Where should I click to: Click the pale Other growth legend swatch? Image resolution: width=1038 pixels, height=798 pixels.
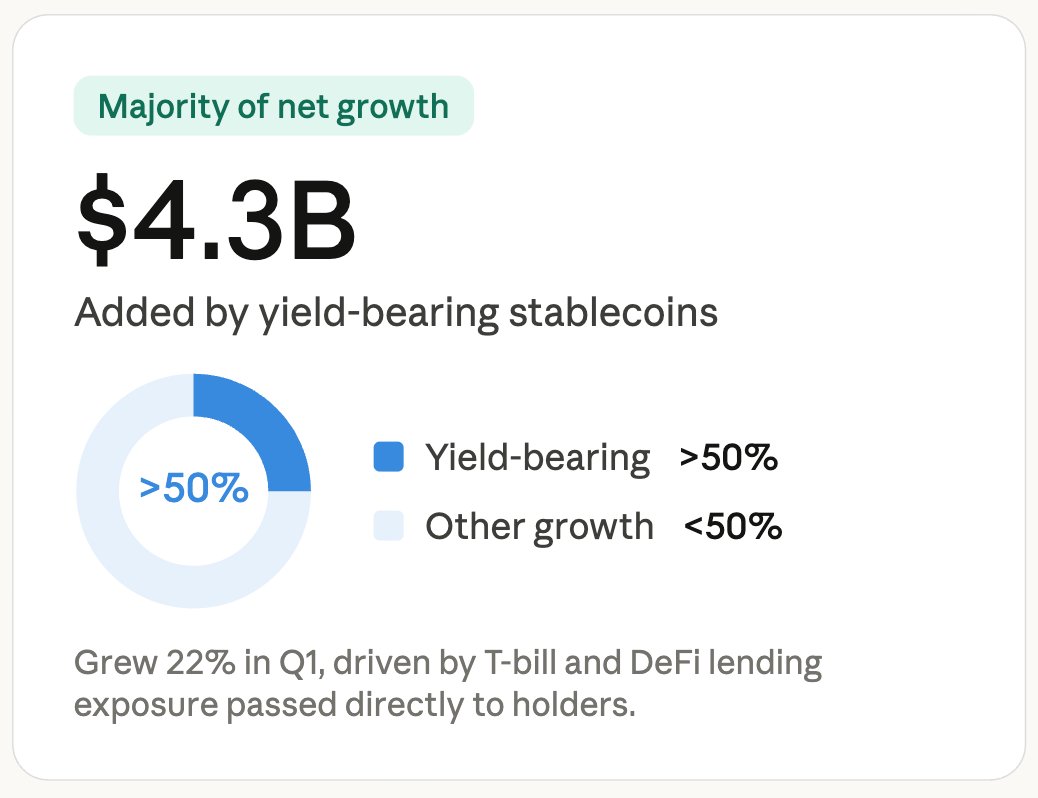click(388, 525)
